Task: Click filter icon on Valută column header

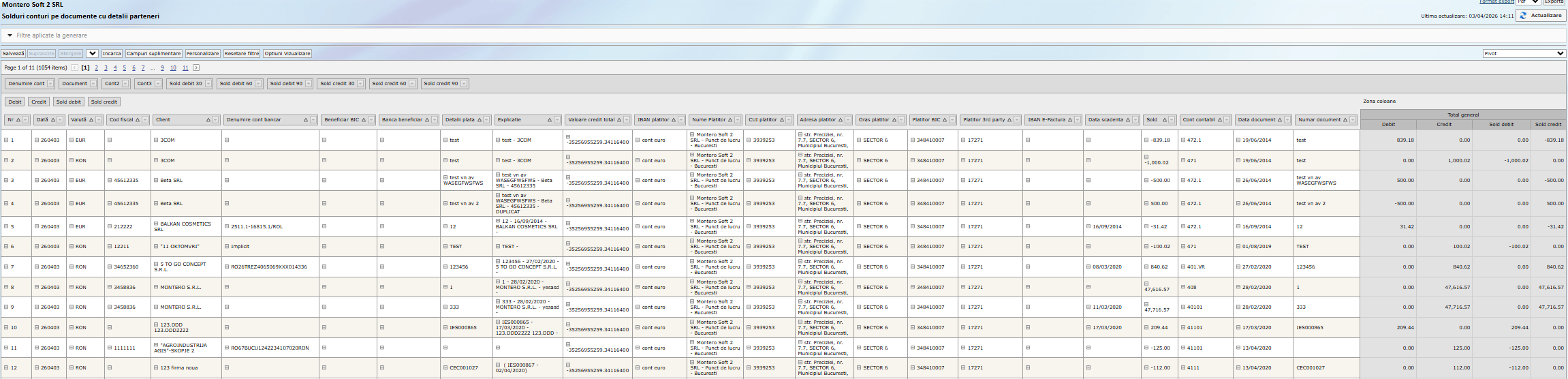Action: (x=99, y=120)
